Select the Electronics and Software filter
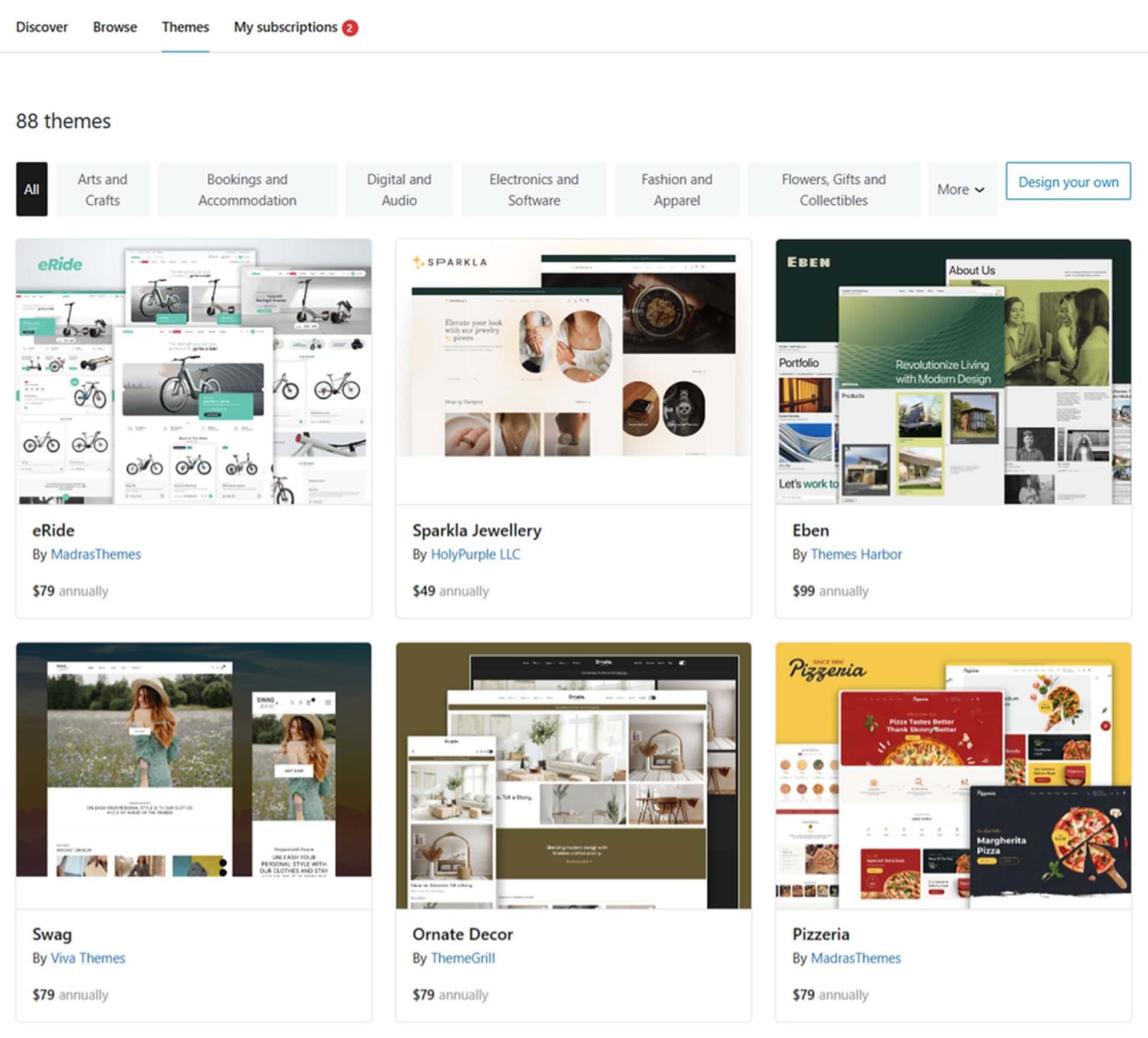 click(533, 189)
